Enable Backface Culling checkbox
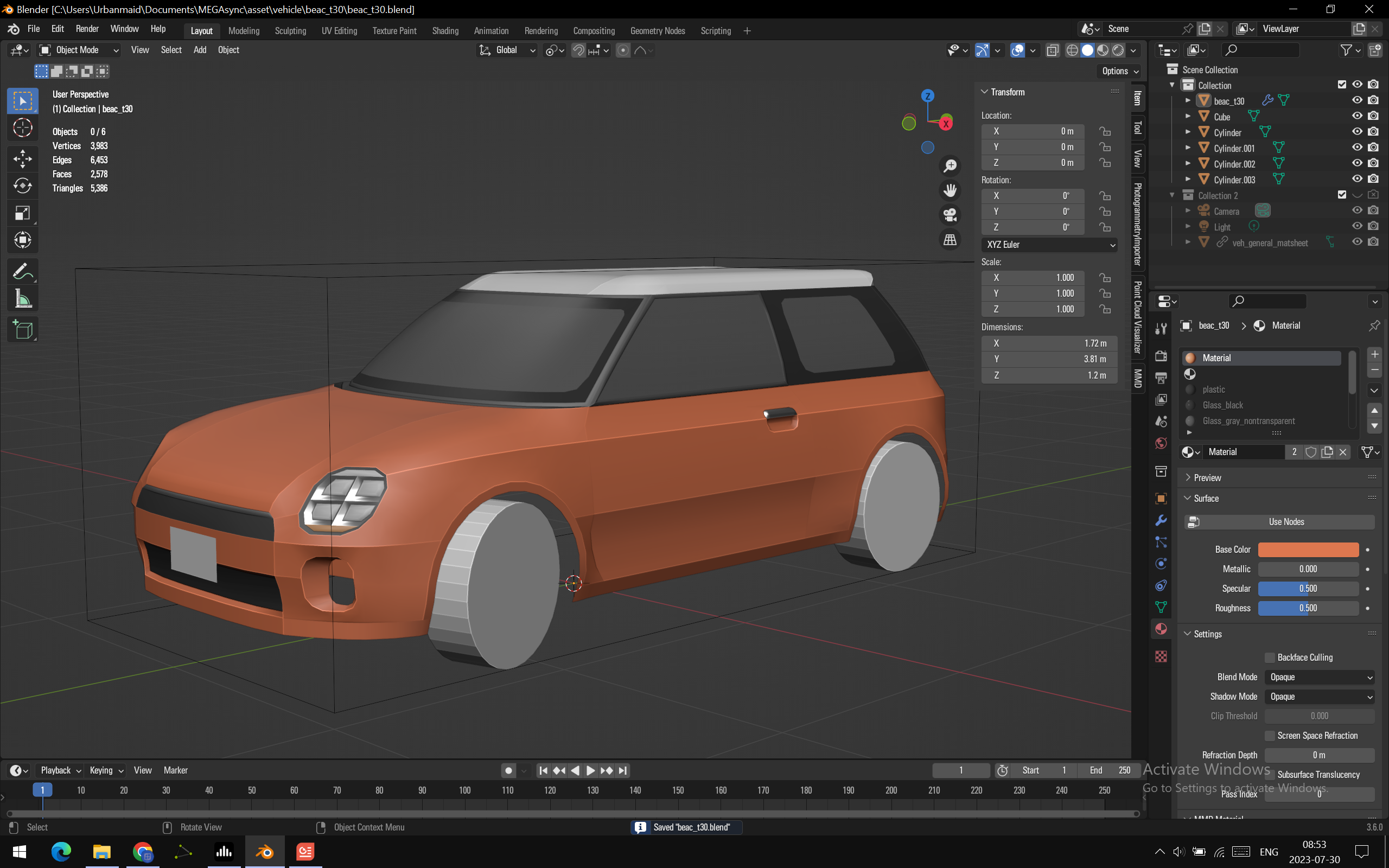The width and height of the screenshot is (1389, 868). [1270, 658]
